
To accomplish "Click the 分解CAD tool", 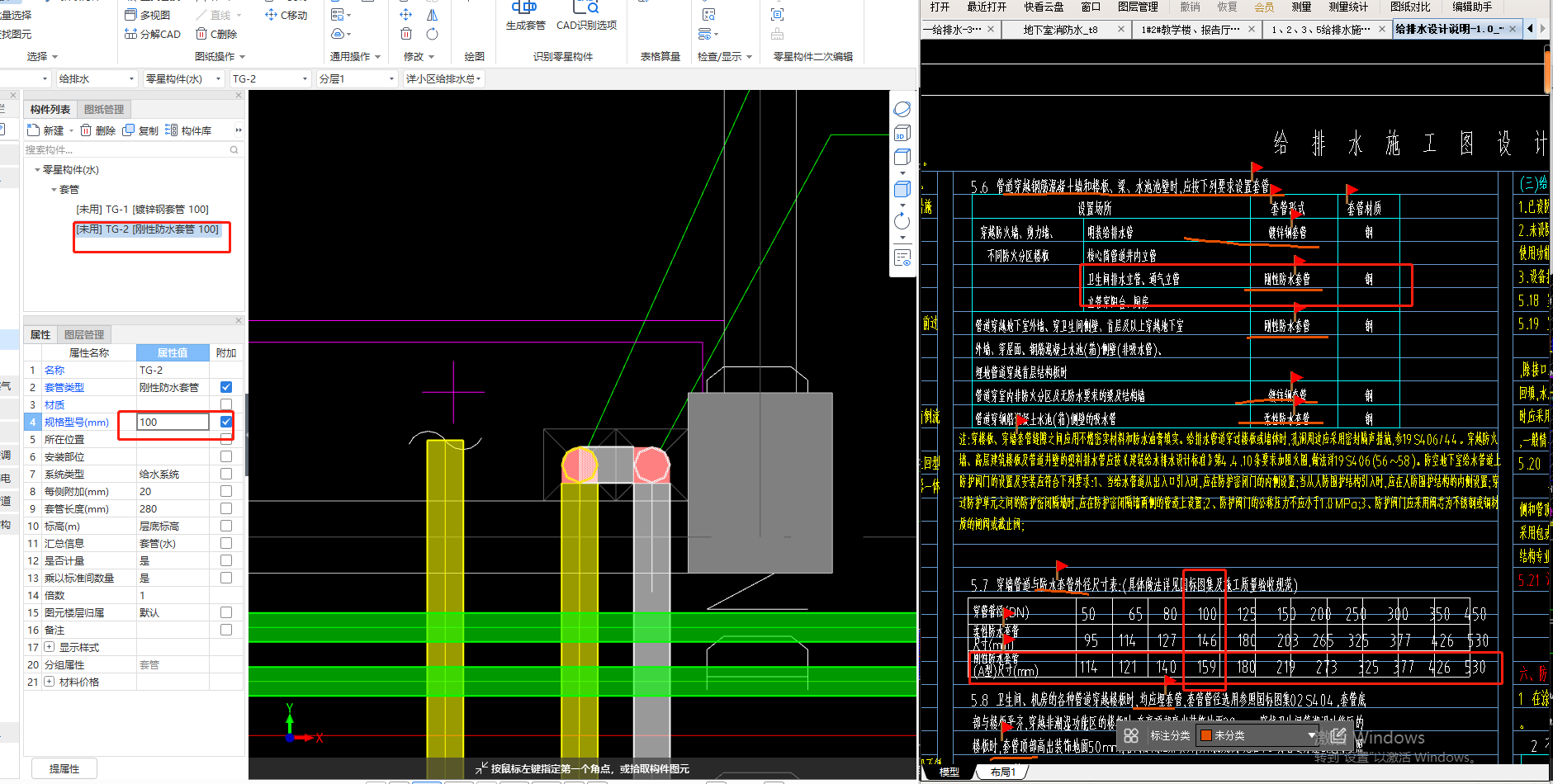I will click(x=152, y=34).
